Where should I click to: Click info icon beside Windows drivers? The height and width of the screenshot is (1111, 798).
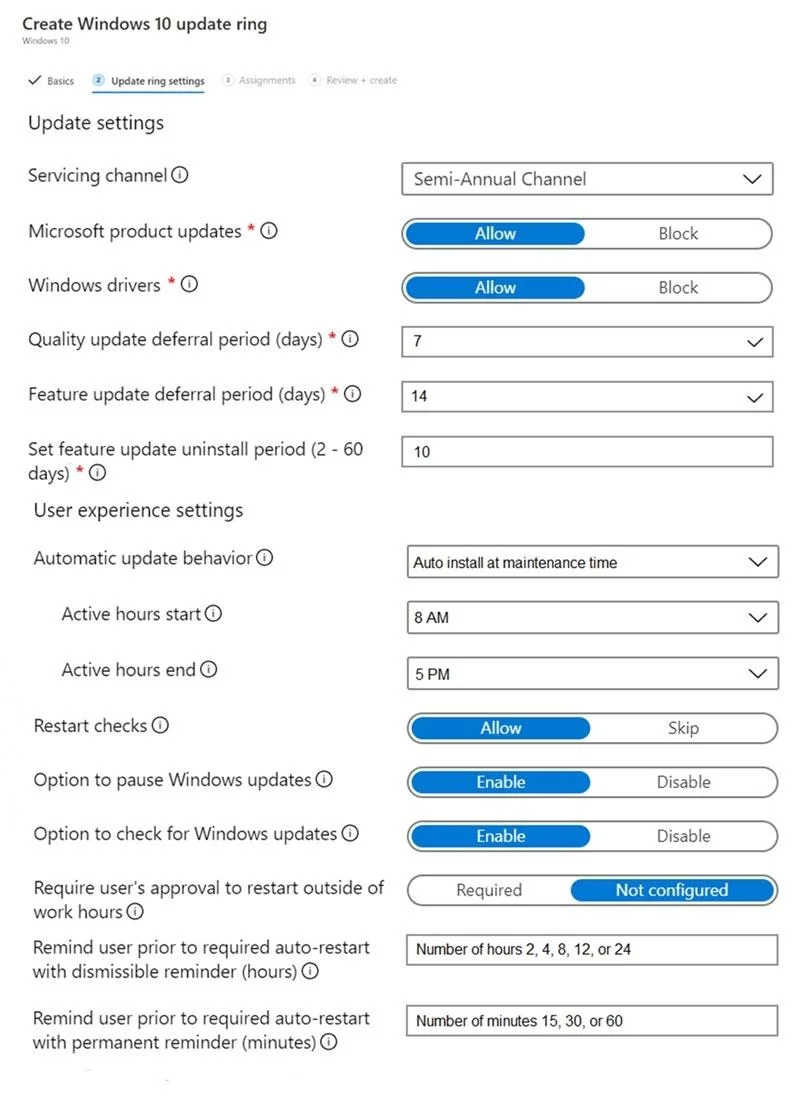point(189,284)
